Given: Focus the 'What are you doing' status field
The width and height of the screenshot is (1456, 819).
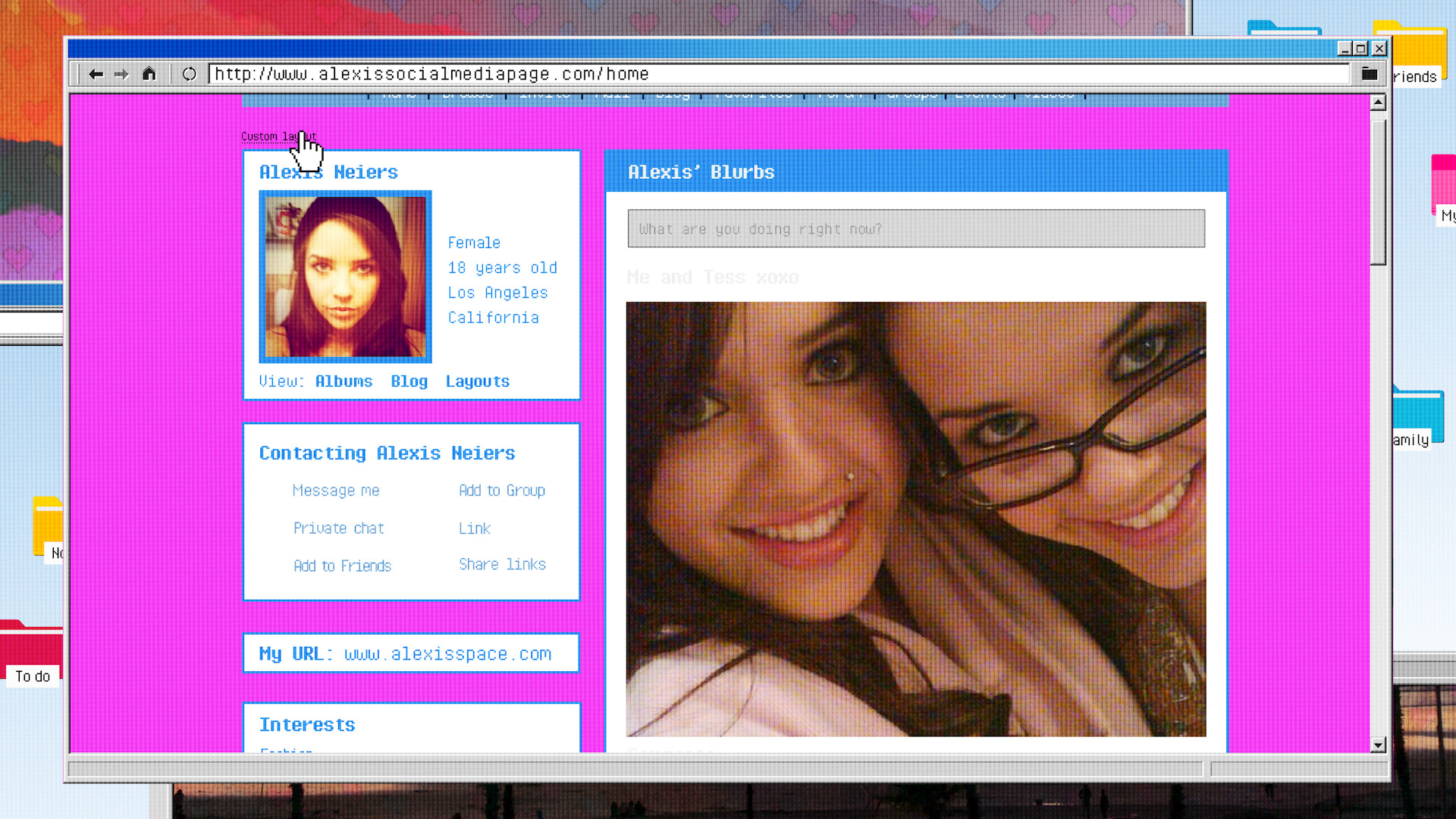Looking at the screenshot, I should (915, 229).
